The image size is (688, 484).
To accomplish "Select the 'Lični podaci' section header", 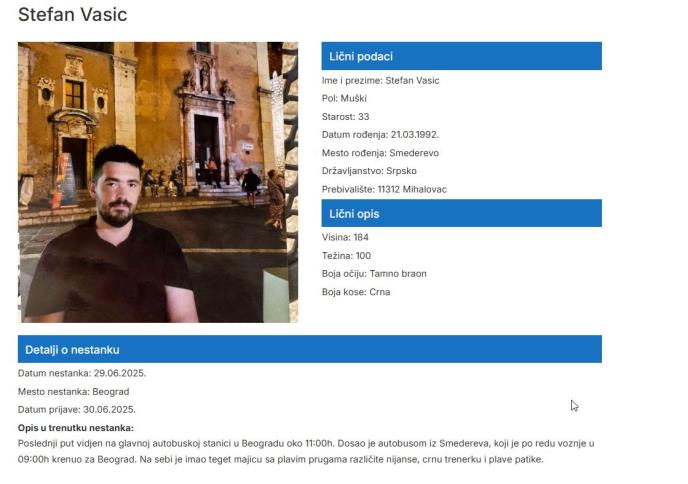I will click(462, 56).
